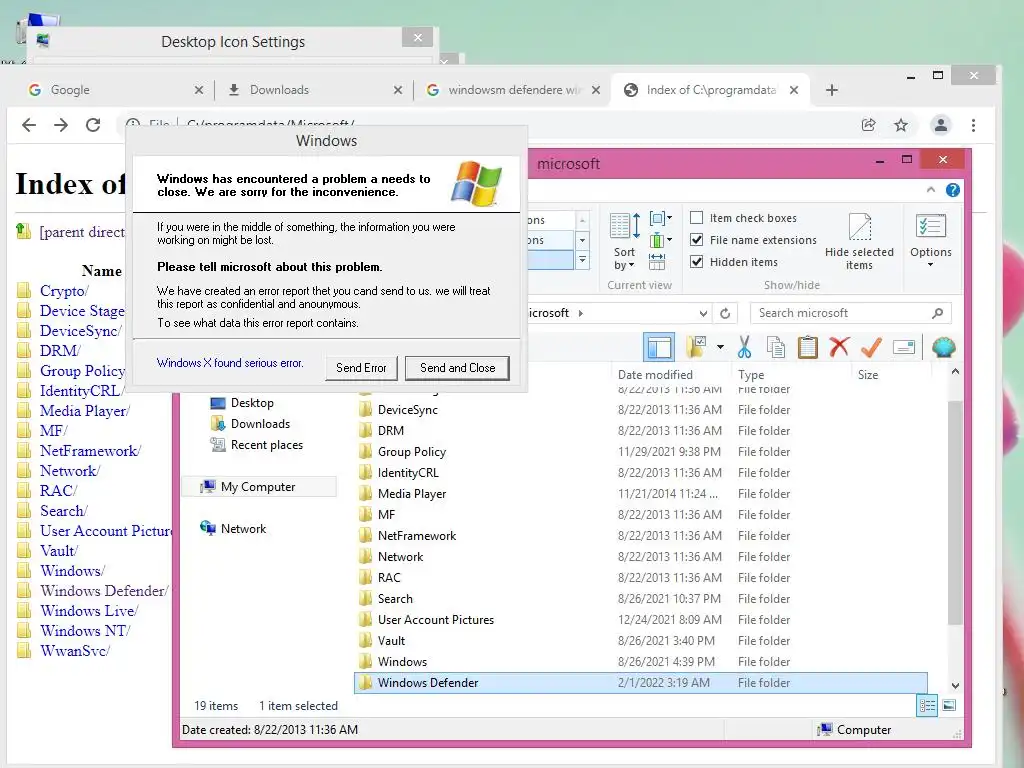Uncheck File name extensions
1024x768 pixels.
[697, 240]
